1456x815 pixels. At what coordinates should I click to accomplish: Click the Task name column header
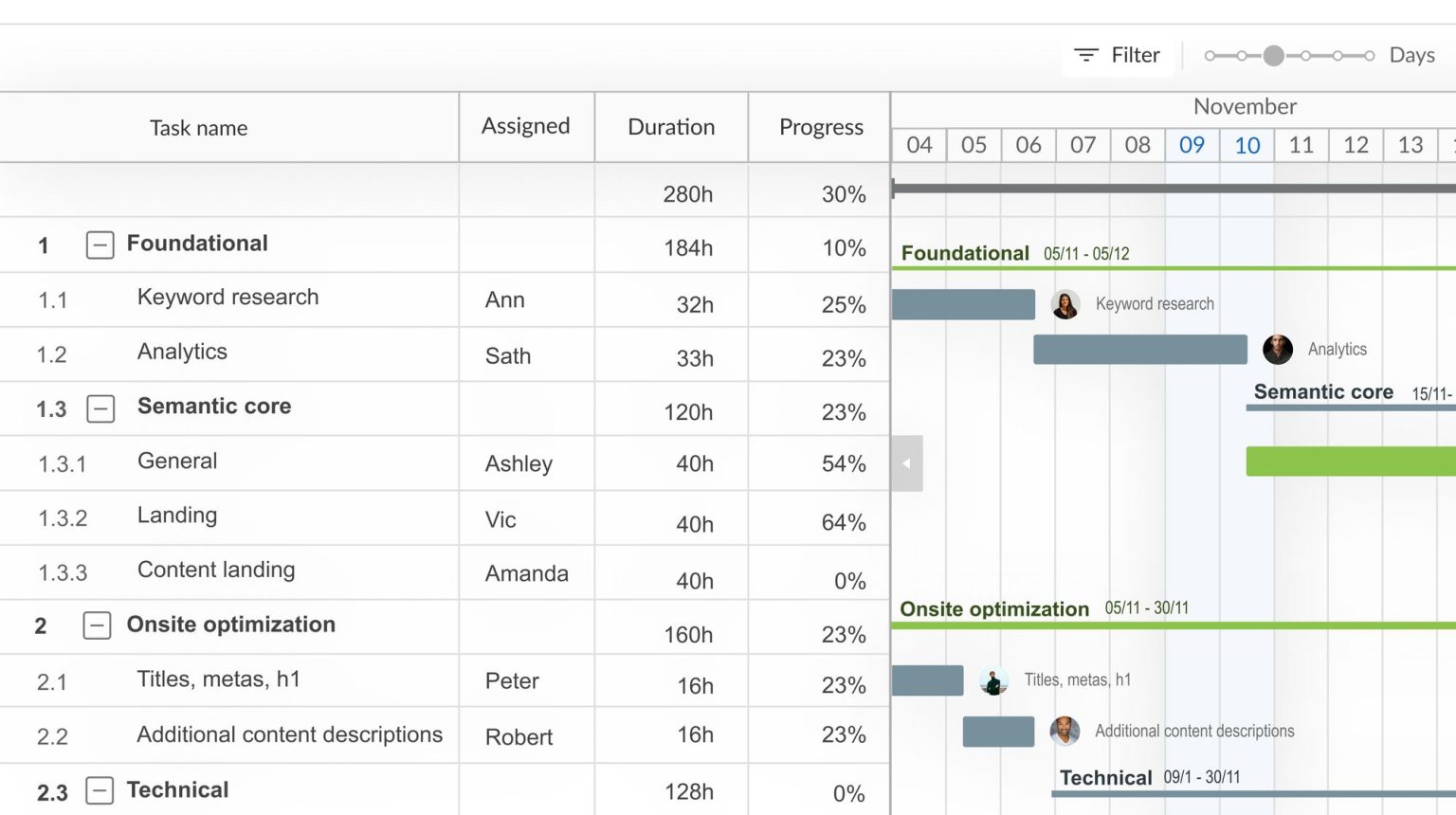tap(198, 127)
